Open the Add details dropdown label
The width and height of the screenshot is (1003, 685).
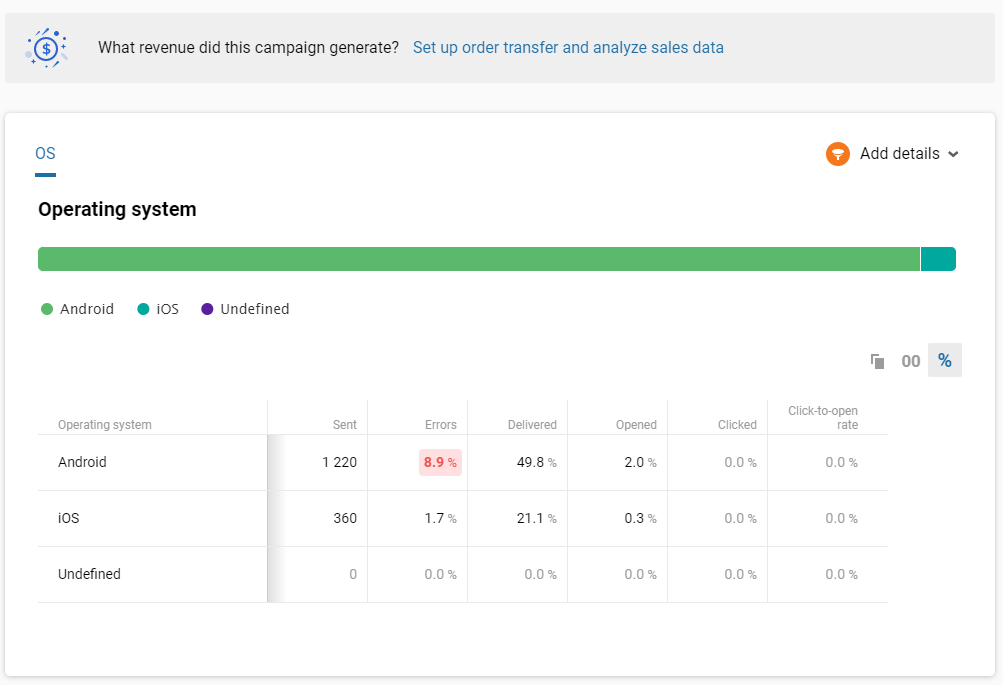[899, 154]
